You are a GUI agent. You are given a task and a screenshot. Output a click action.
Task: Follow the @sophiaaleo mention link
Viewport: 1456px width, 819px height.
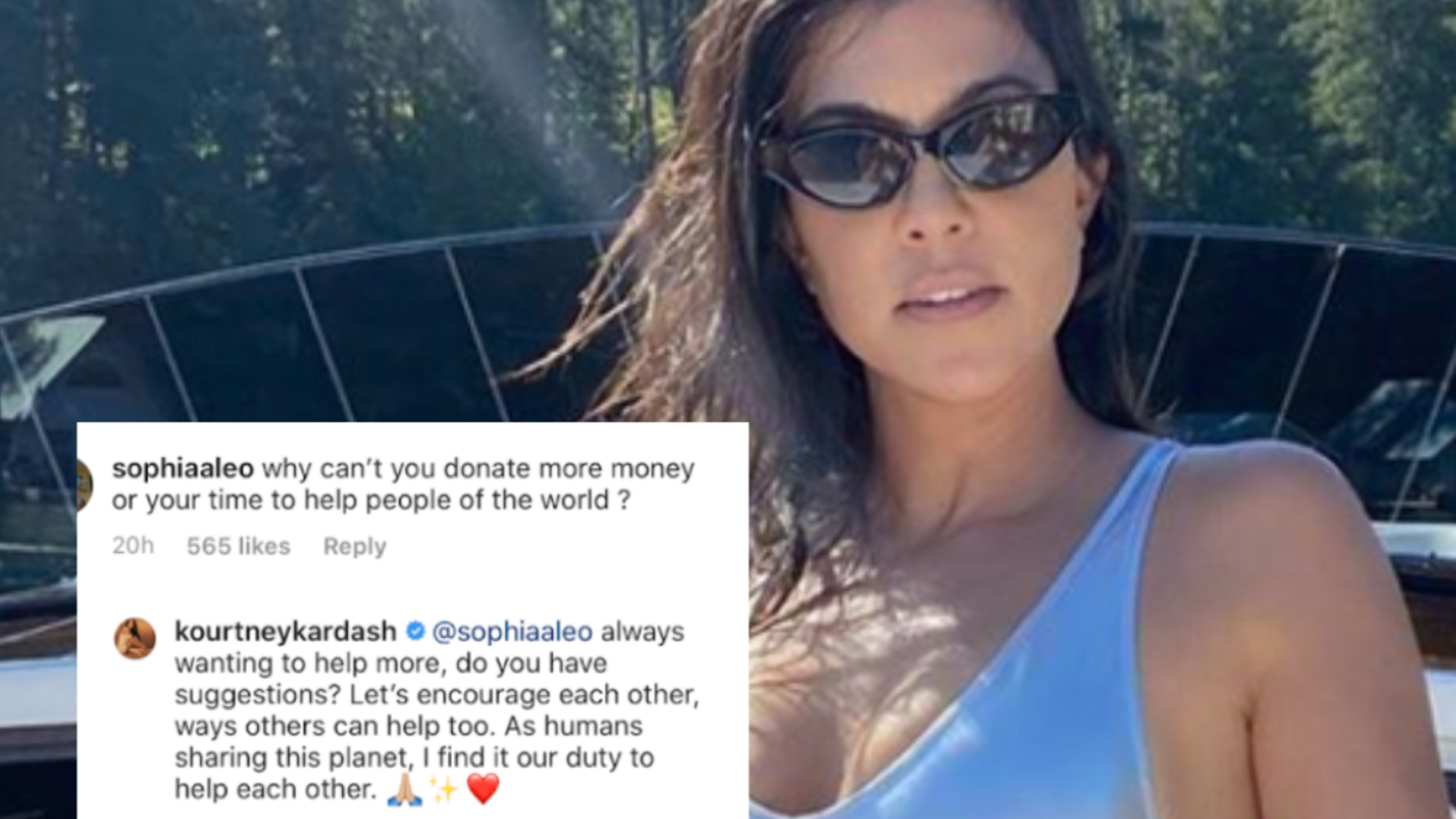coord(512,631)
